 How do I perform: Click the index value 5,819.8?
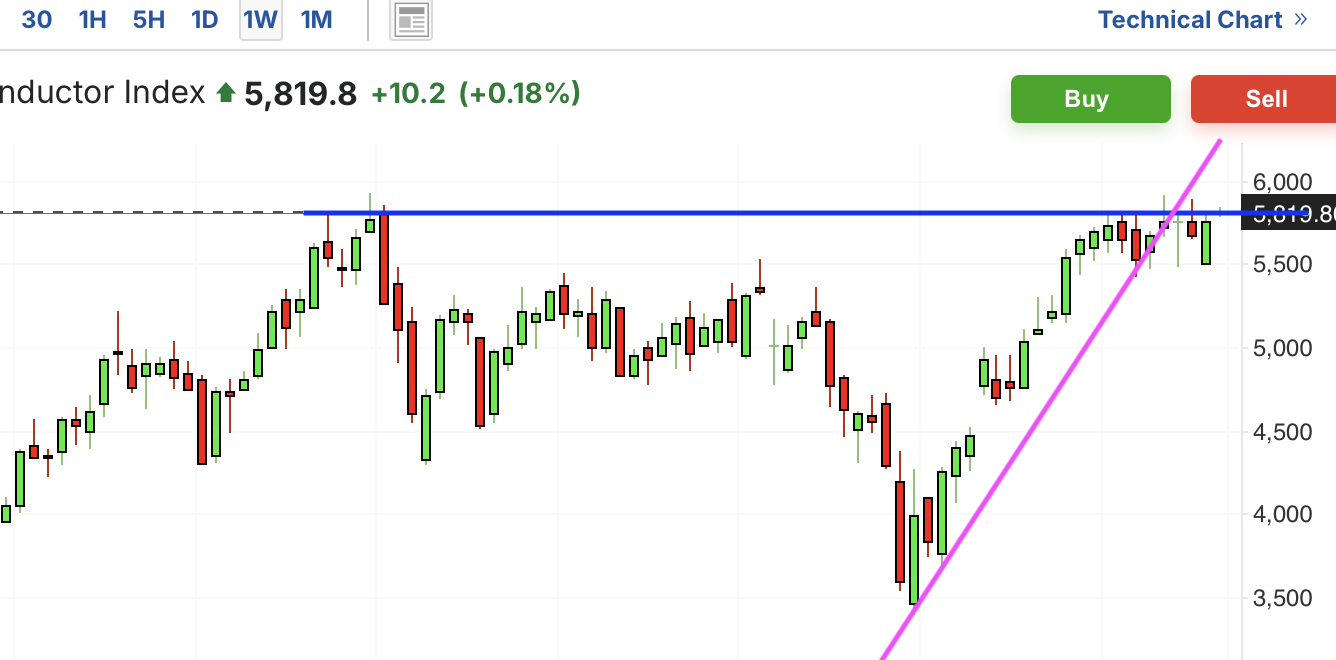coord(301,94)
